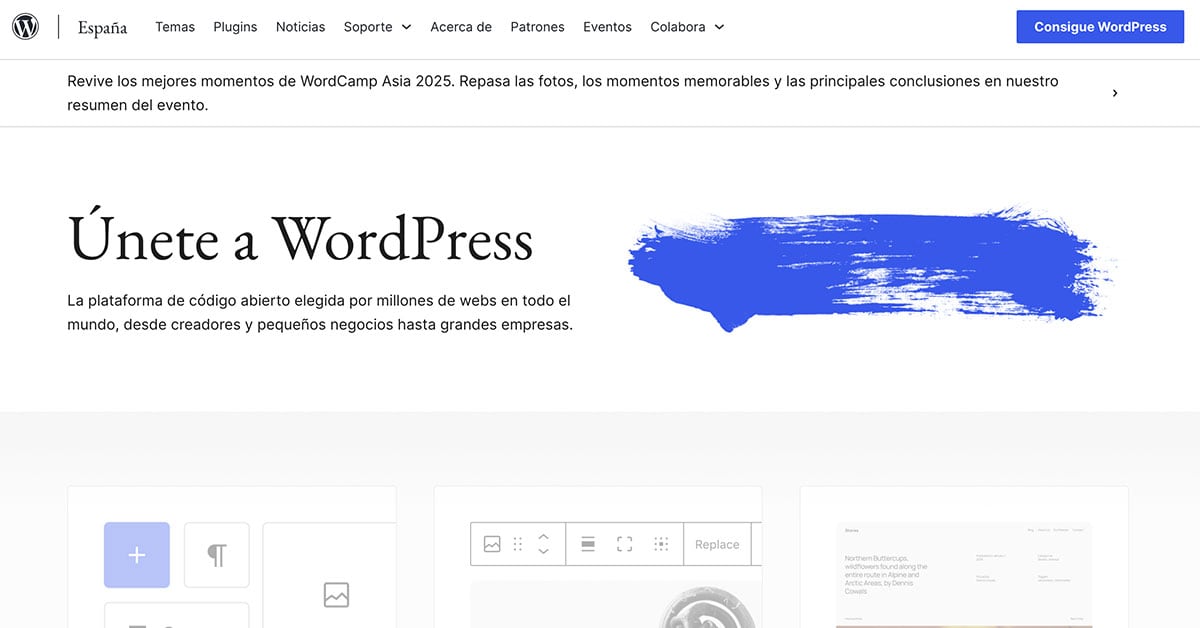Click the plataforma de código abierto paragraph
1200x628 pixels.
[320, 313]
